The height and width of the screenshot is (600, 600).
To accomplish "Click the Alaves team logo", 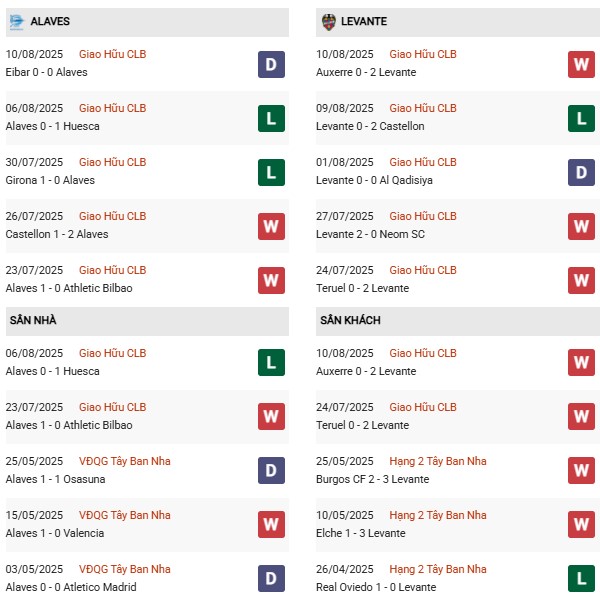I will click(16, 21).
